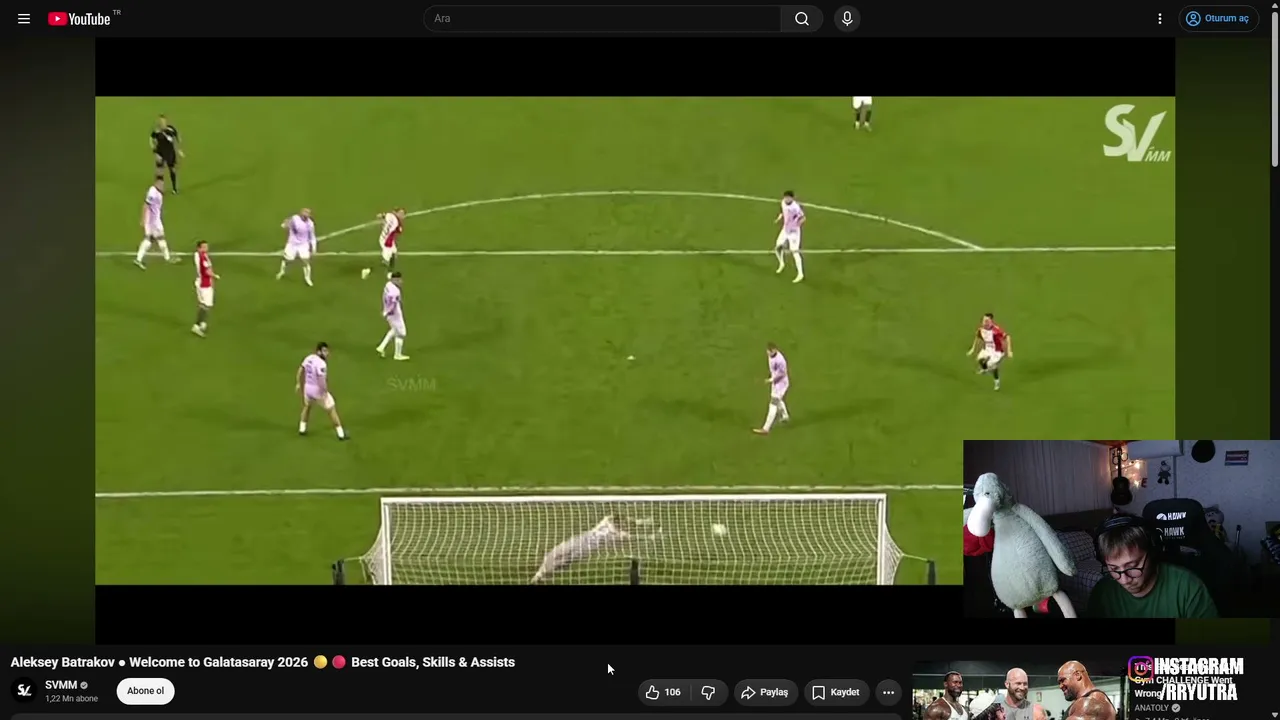Focus the 'Ara' search field
This screenshot has width=1280, height=720.
tap(602, 19)
